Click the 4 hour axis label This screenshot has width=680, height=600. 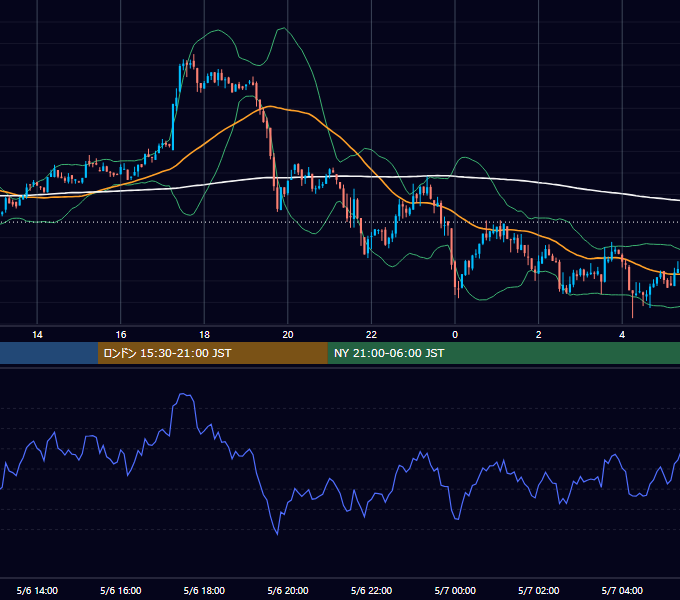[x=622, y=335]
